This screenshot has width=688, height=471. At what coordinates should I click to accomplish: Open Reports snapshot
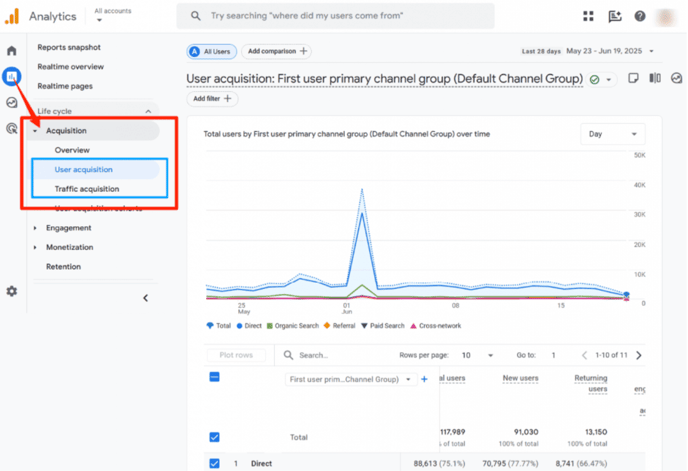(69, 47)
